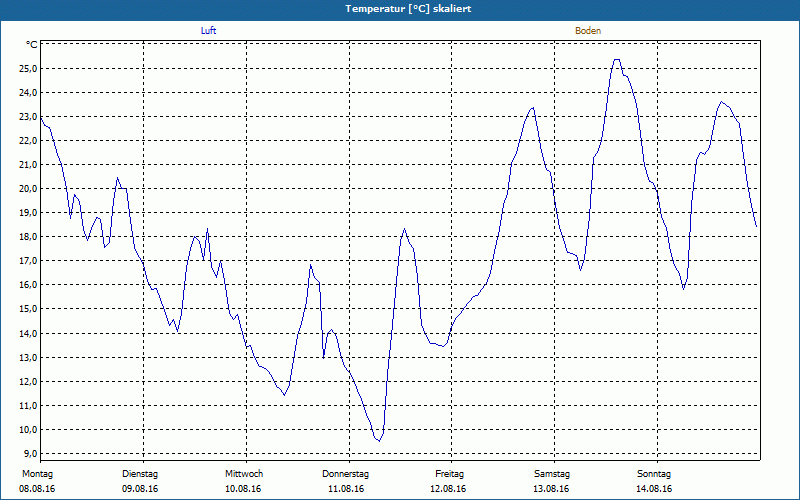Select the 20,0 y-axis label

click(x=29, y=188)
